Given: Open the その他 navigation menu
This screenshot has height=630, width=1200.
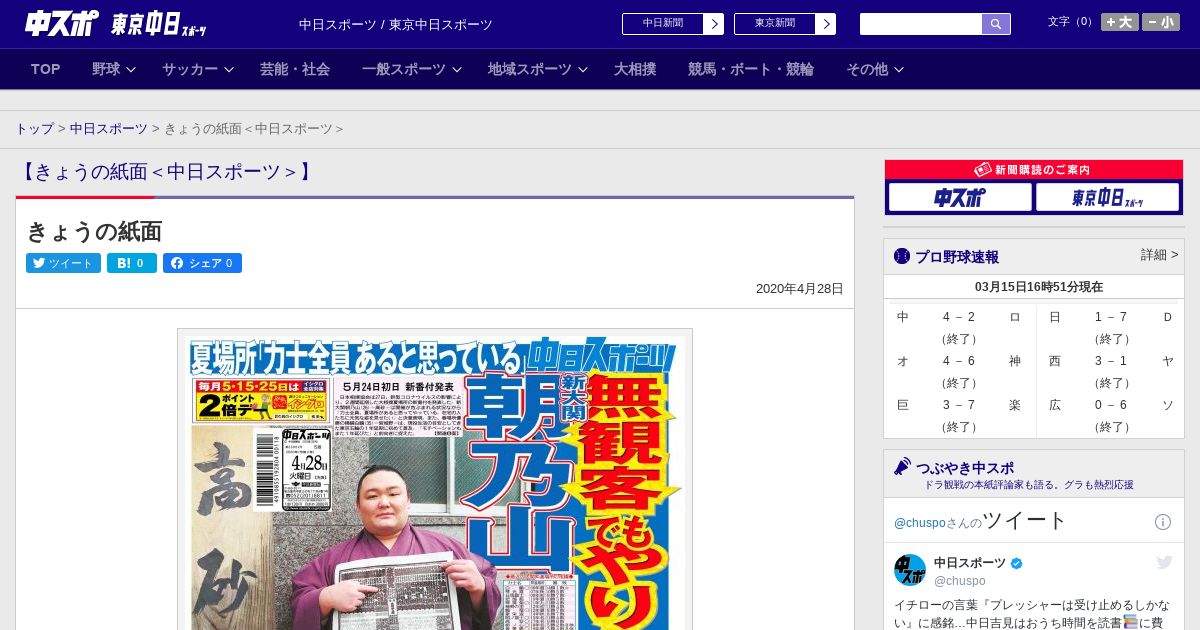Looking at the screenshot, I should (x=867, y=69).
